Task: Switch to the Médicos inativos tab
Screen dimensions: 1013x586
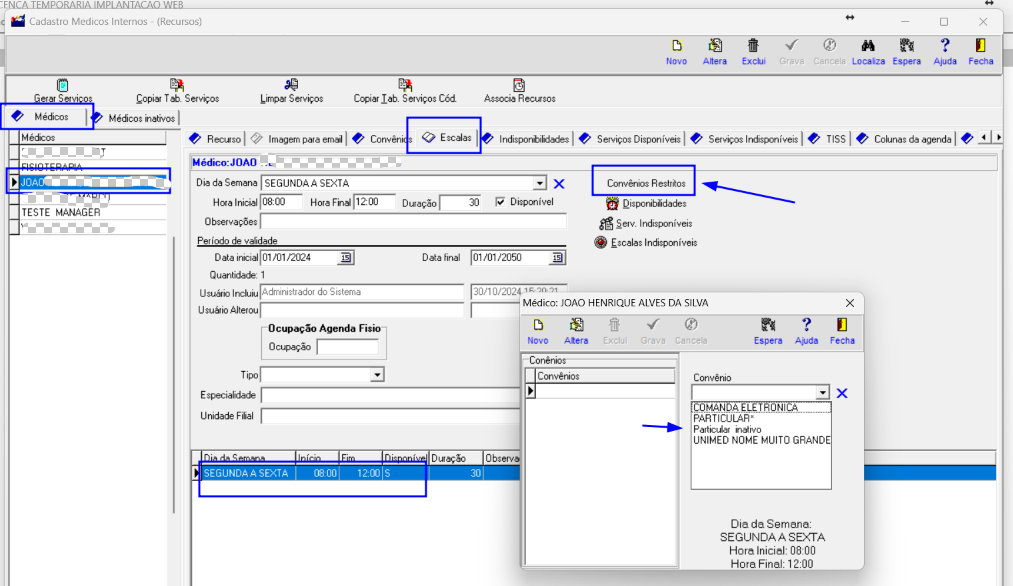Action: click(134, 118)
